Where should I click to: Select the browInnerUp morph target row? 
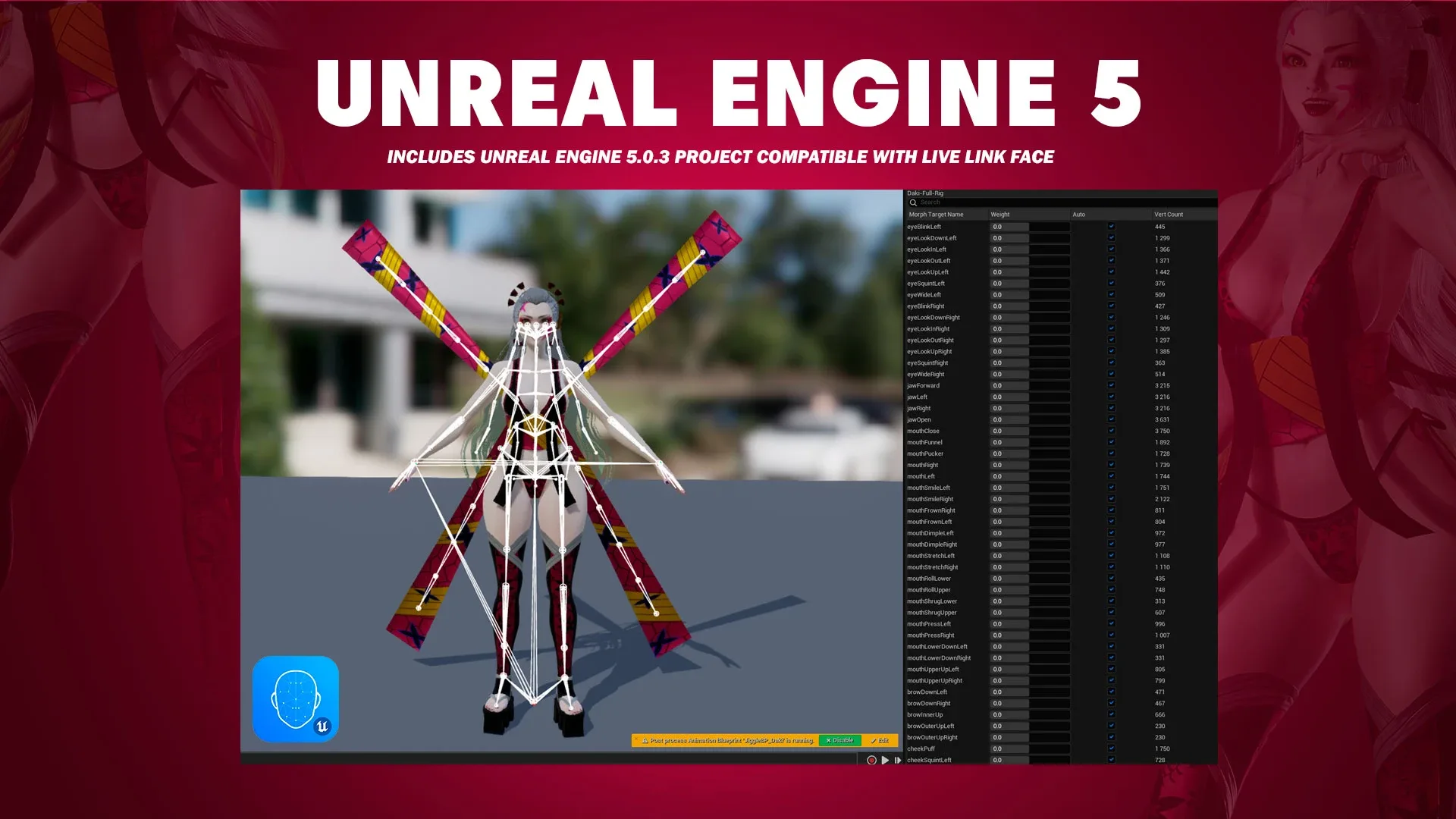pyautogui.click(x=925, y=715)
